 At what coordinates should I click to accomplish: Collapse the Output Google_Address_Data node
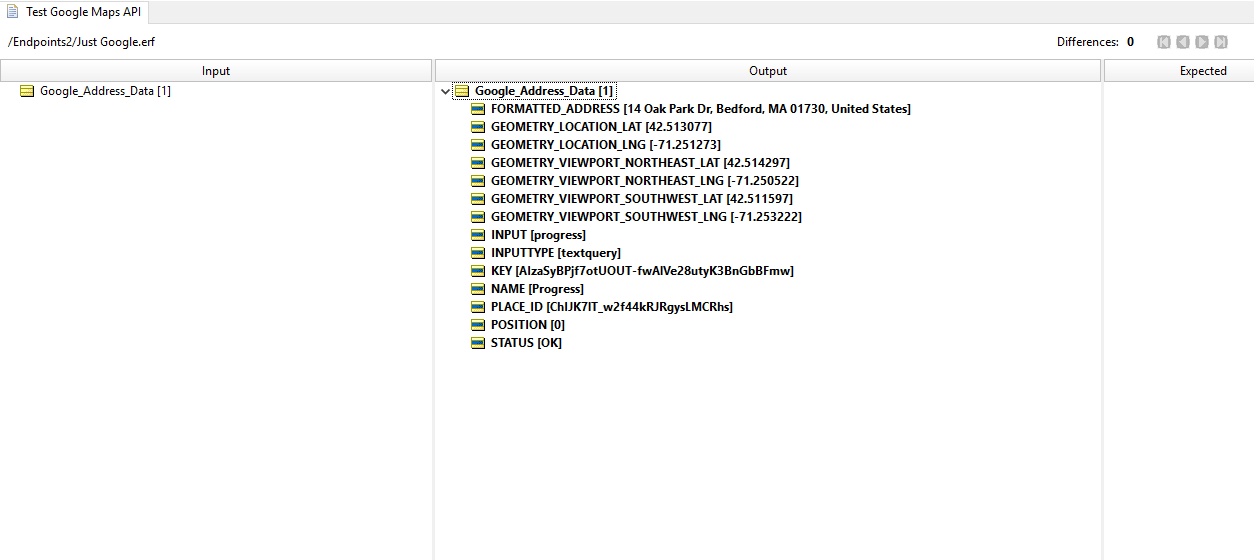(x=445, y=91)
